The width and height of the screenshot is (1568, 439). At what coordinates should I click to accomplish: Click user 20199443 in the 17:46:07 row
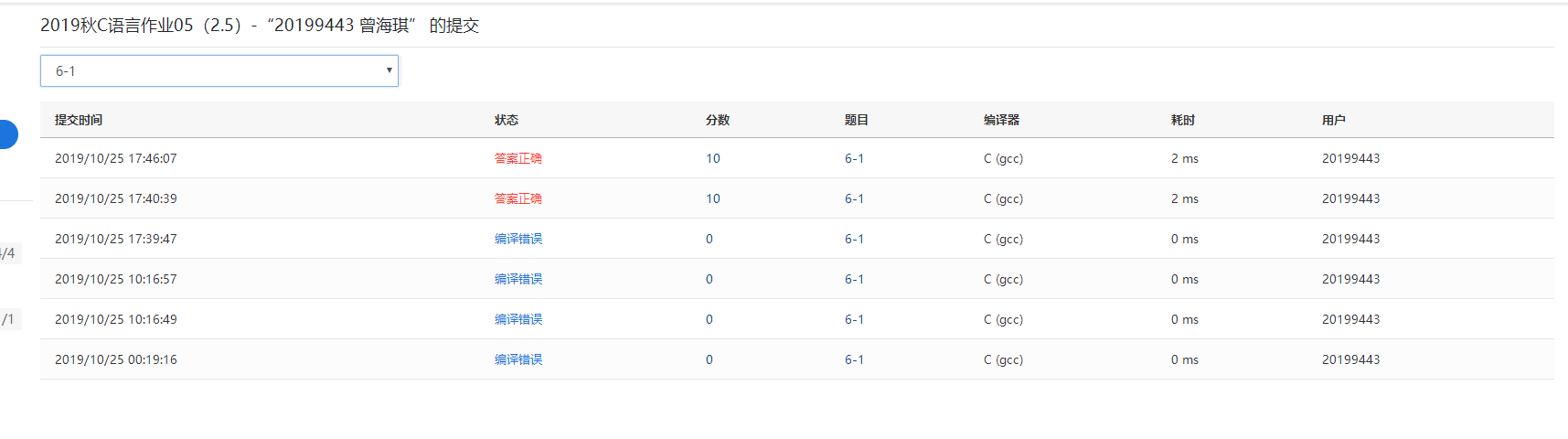(x=1350, y=158)
